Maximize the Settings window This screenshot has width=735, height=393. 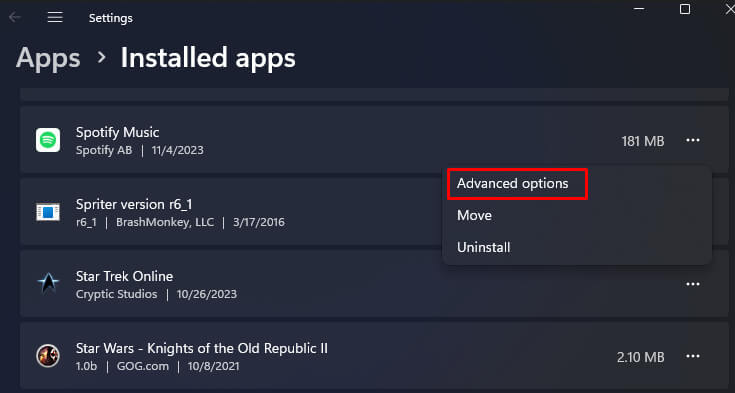tap(685, 9)
